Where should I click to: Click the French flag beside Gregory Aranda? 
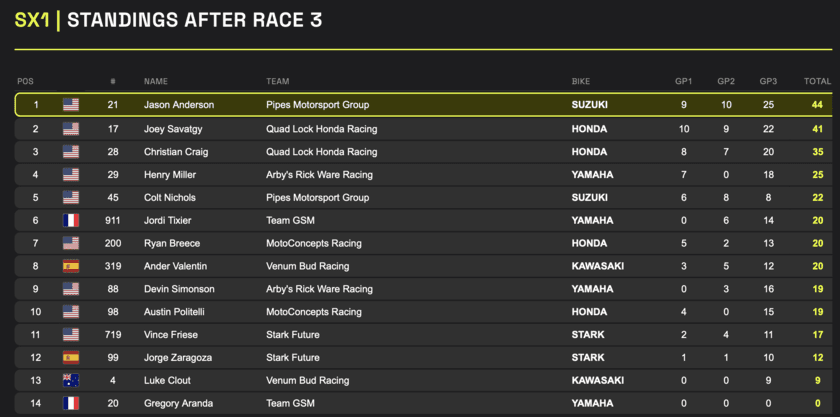coord(71,403)
